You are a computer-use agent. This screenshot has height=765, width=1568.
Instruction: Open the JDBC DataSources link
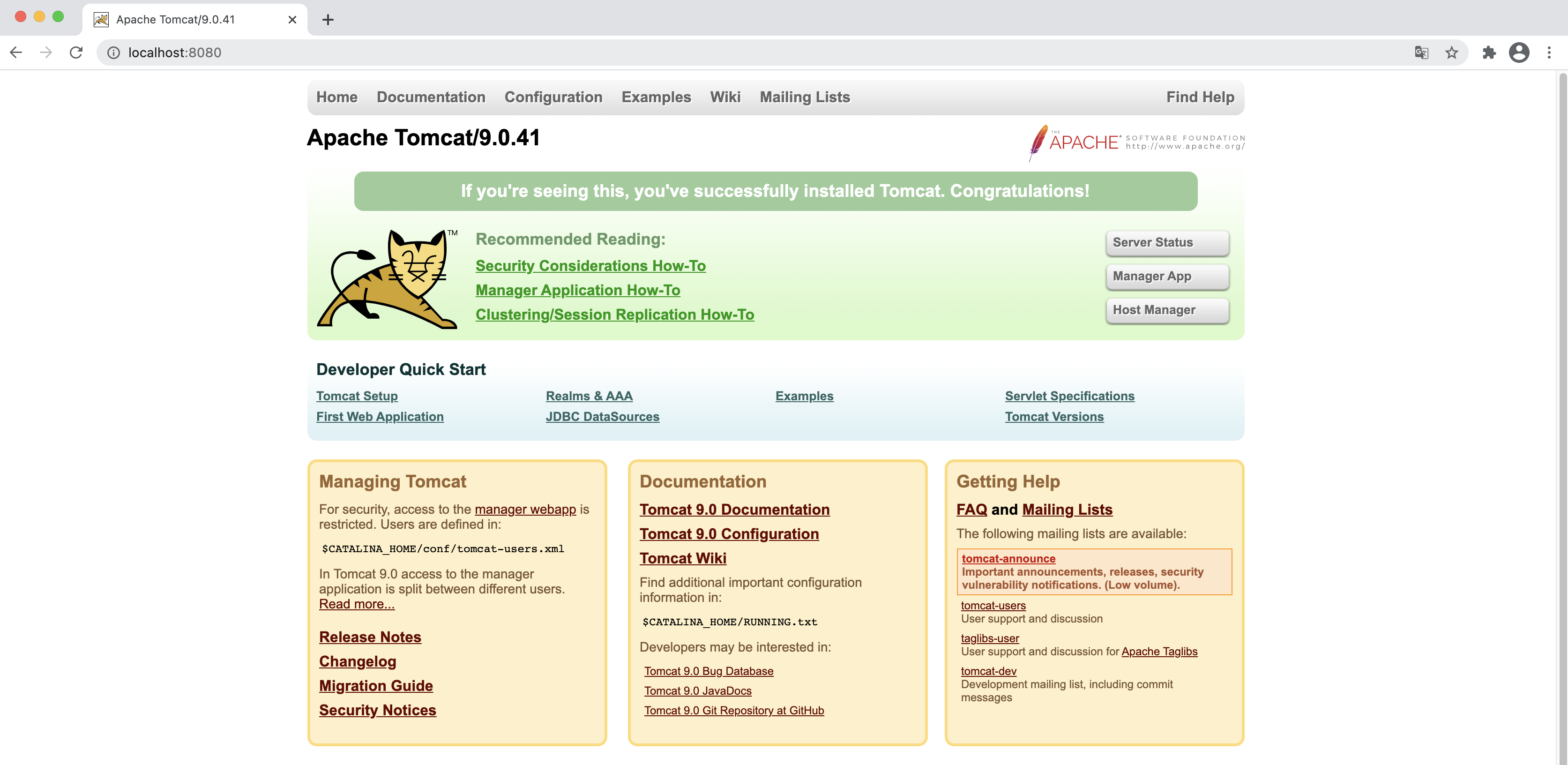(602, 417)
